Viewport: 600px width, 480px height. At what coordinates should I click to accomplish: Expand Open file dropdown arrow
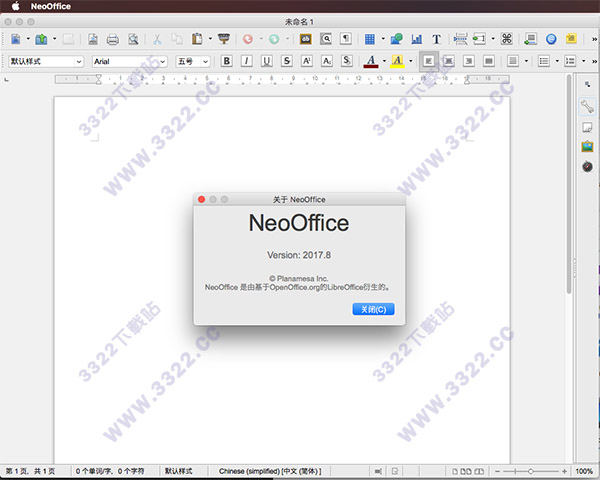click(x=54, y=39)
